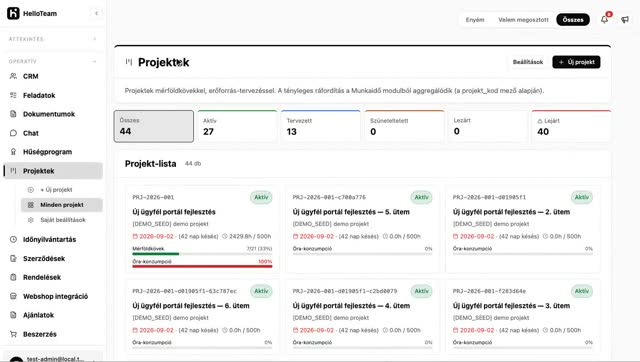
Task: Filter by the Összes 44 stat card
Action: point(153,126)
